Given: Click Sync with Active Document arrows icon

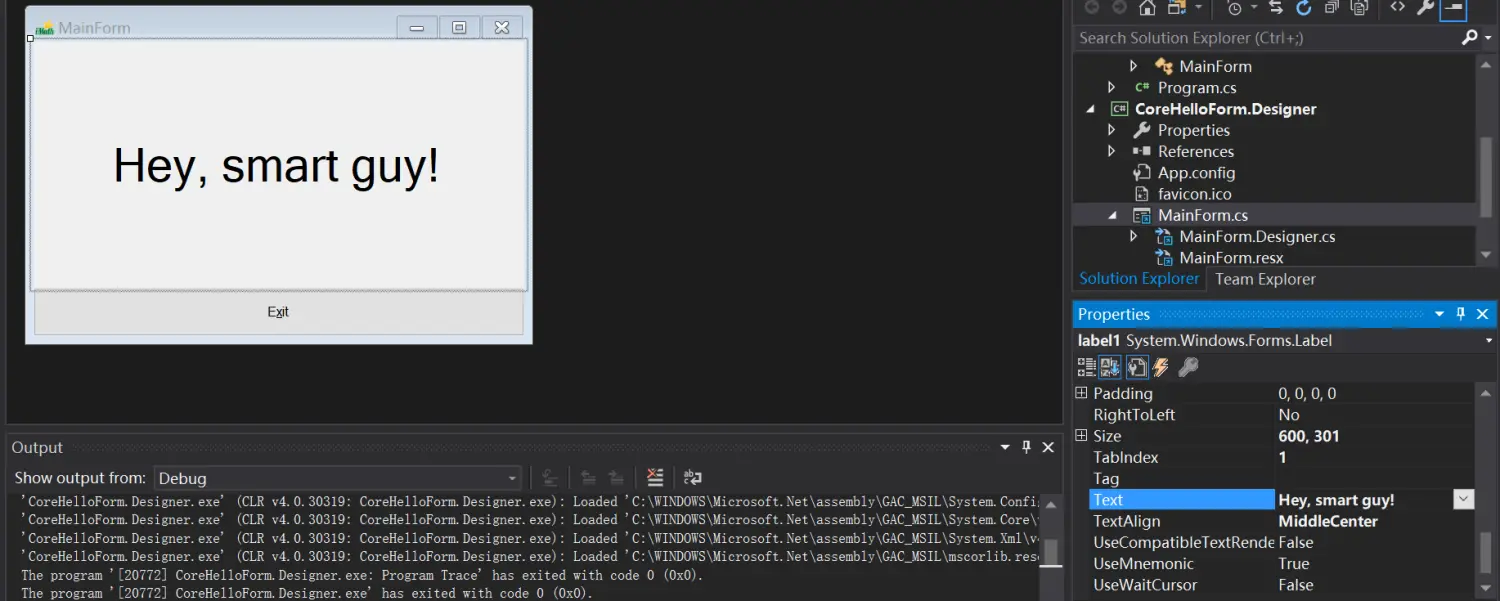Looking at the screenshot, I should (1275, 8).
